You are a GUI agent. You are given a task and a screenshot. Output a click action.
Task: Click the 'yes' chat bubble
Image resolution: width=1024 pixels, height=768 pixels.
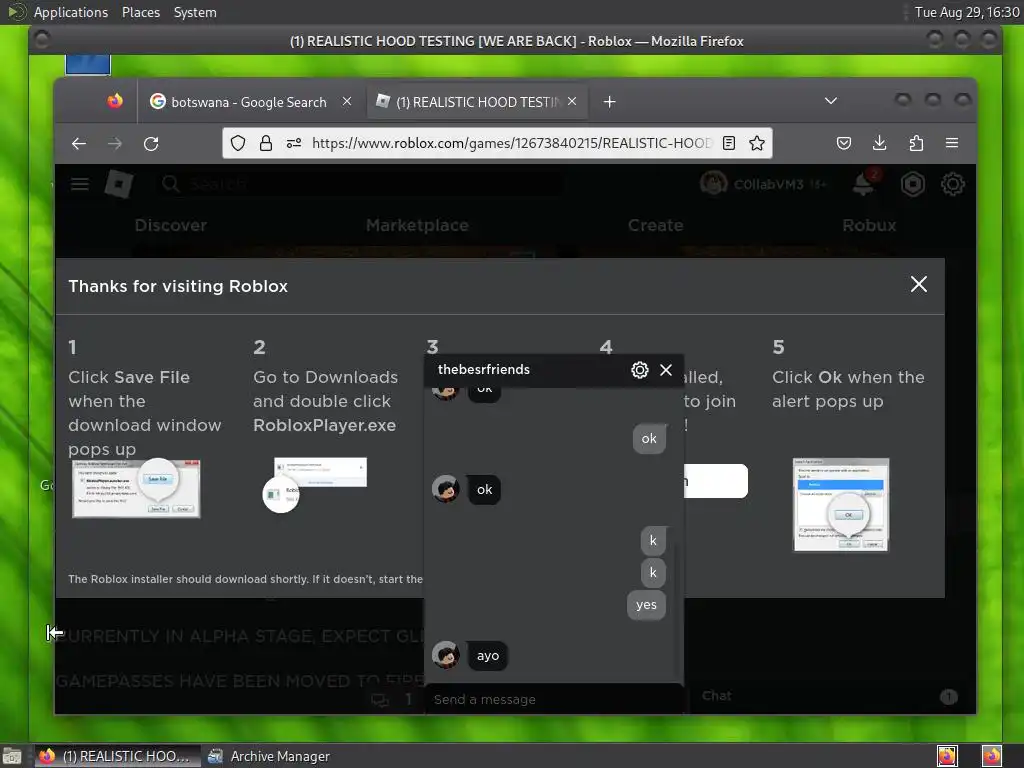647,605
